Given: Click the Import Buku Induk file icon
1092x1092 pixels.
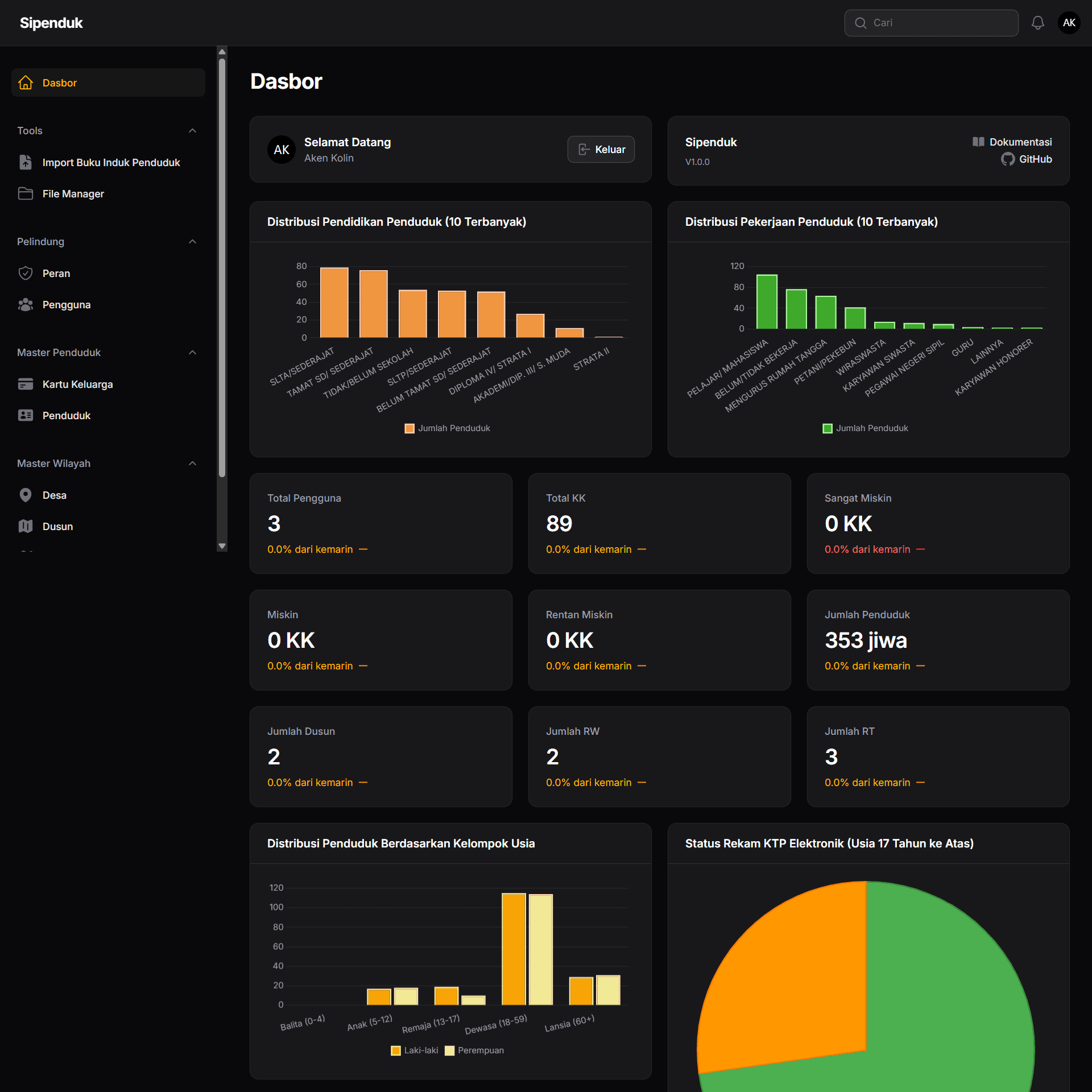Looking at the screenshot, I should 26,162.
